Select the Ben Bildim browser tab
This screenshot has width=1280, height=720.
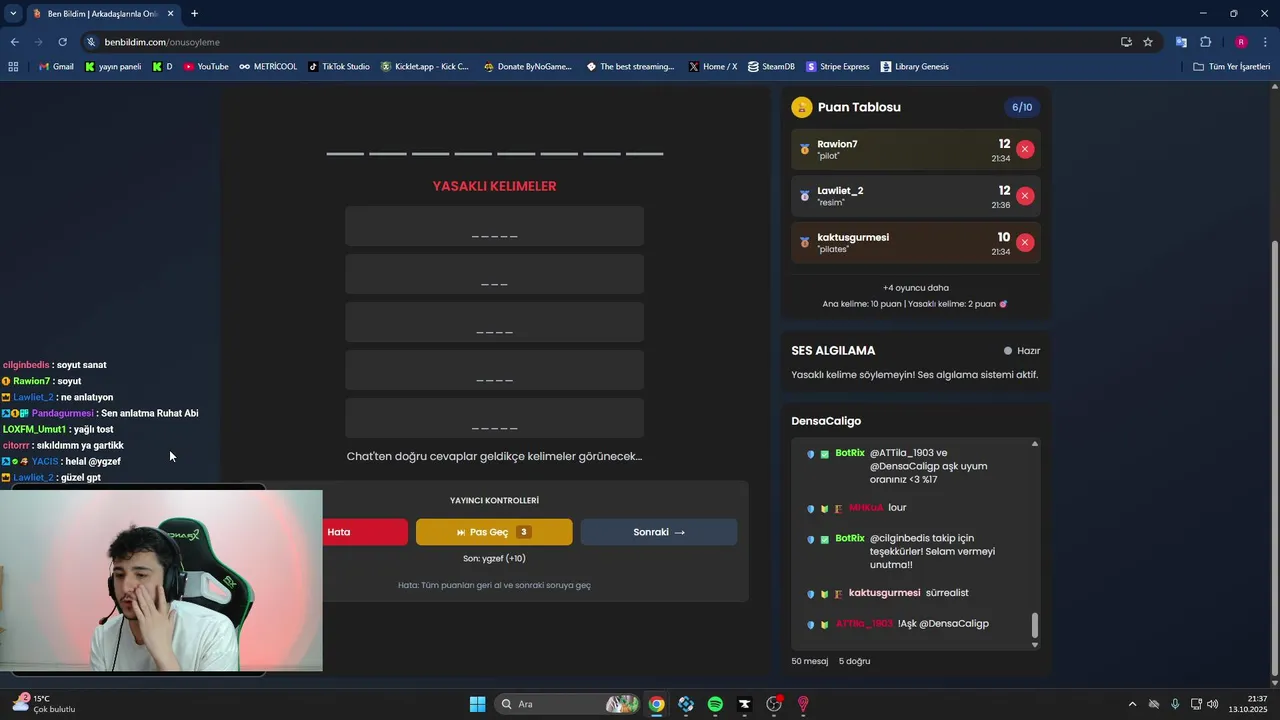point(102,13)
